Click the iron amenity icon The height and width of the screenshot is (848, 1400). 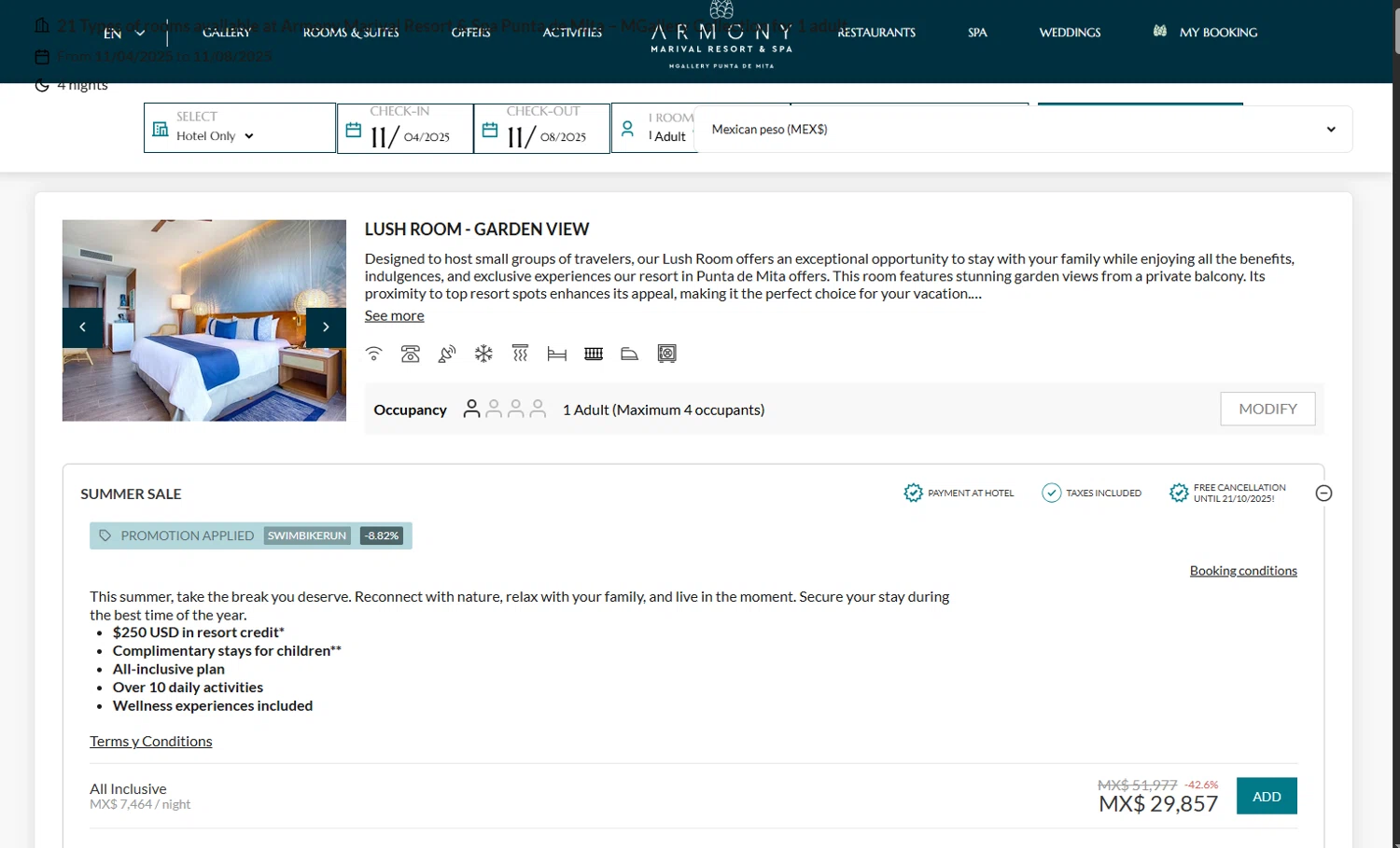pyautogui.click(x=630, y=354)
